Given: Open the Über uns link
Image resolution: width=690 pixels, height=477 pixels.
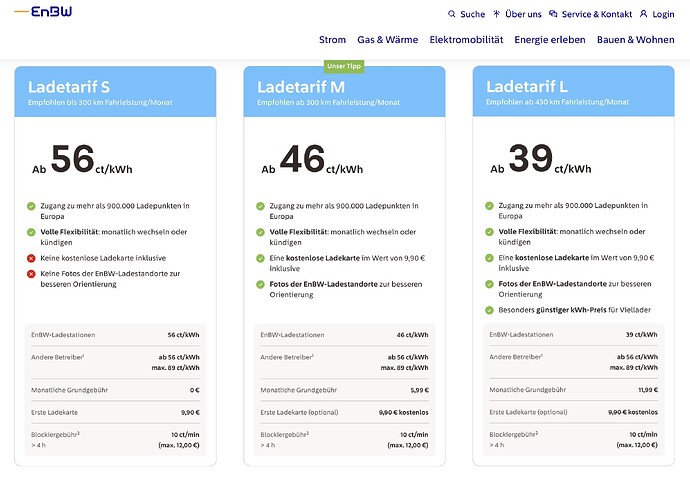Looking at the screenshot, I should pyautogui.click(x=523, y=14).
